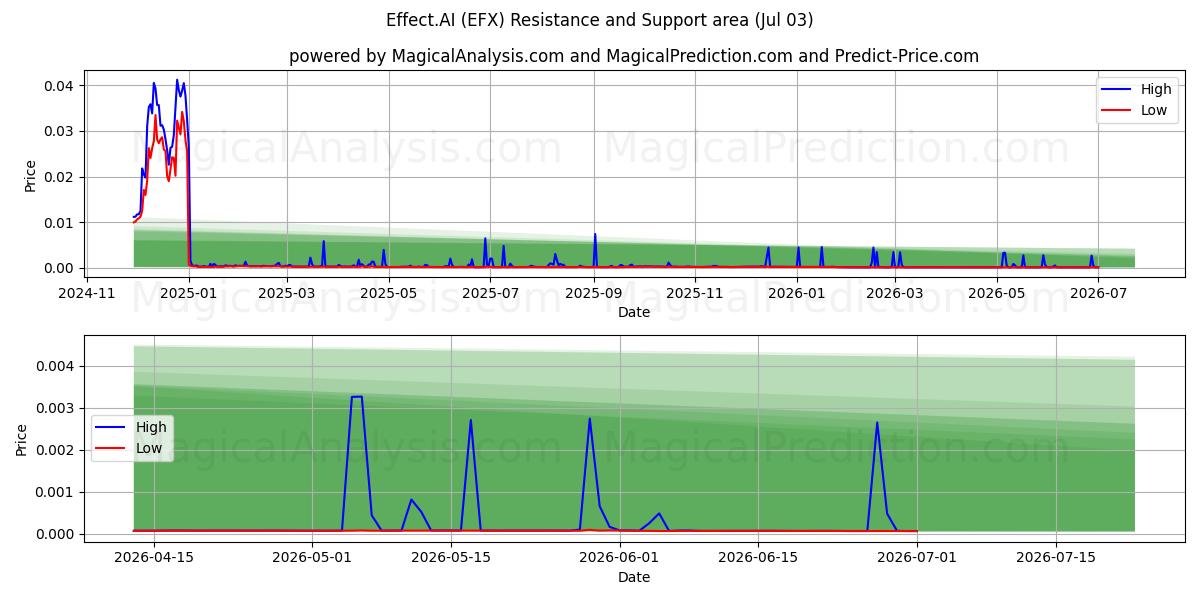Click the High spike just before 2026-06-01

coord(590,418)
